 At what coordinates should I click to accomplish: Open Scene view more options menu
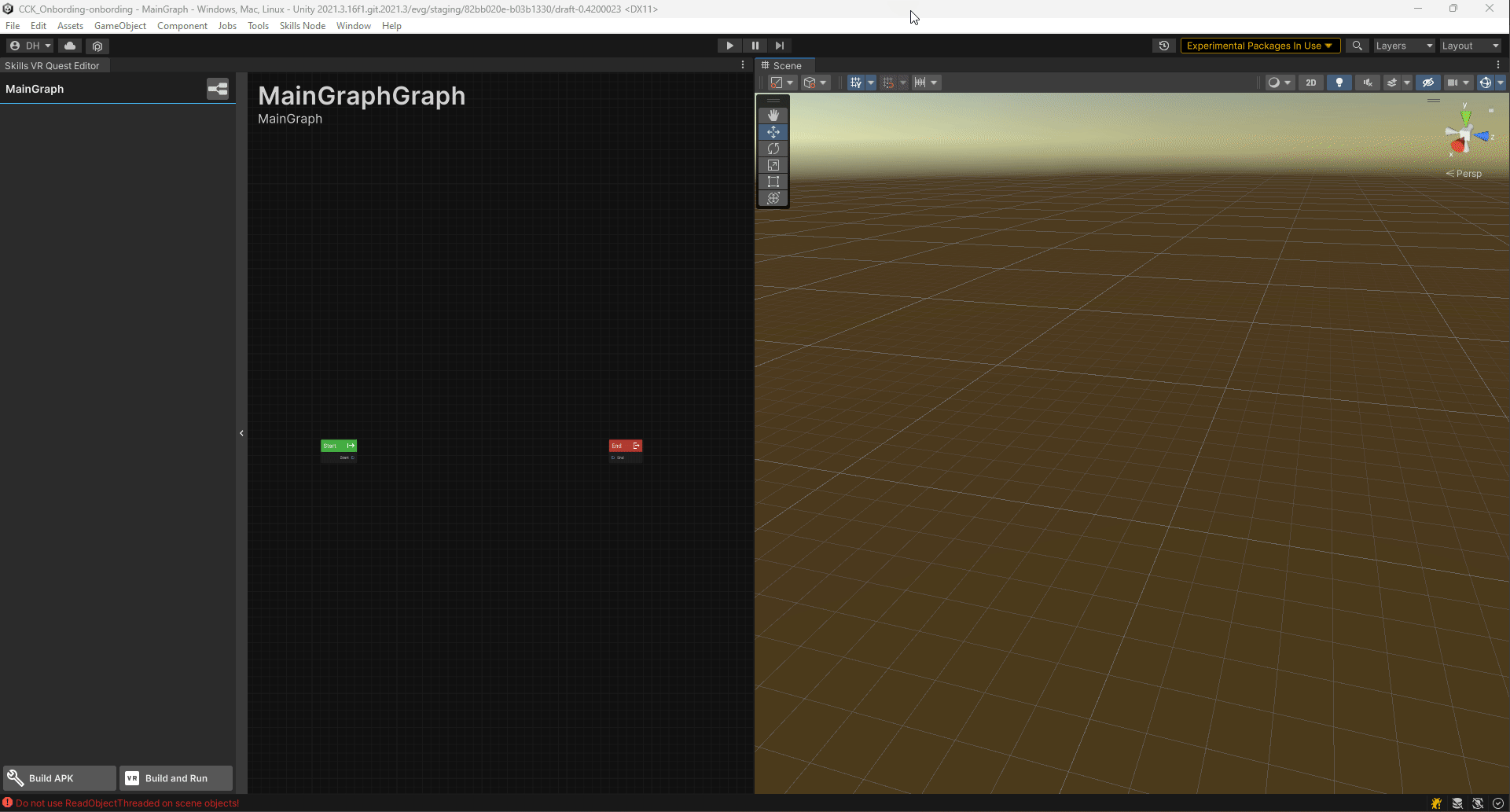tap(1498, 65)
